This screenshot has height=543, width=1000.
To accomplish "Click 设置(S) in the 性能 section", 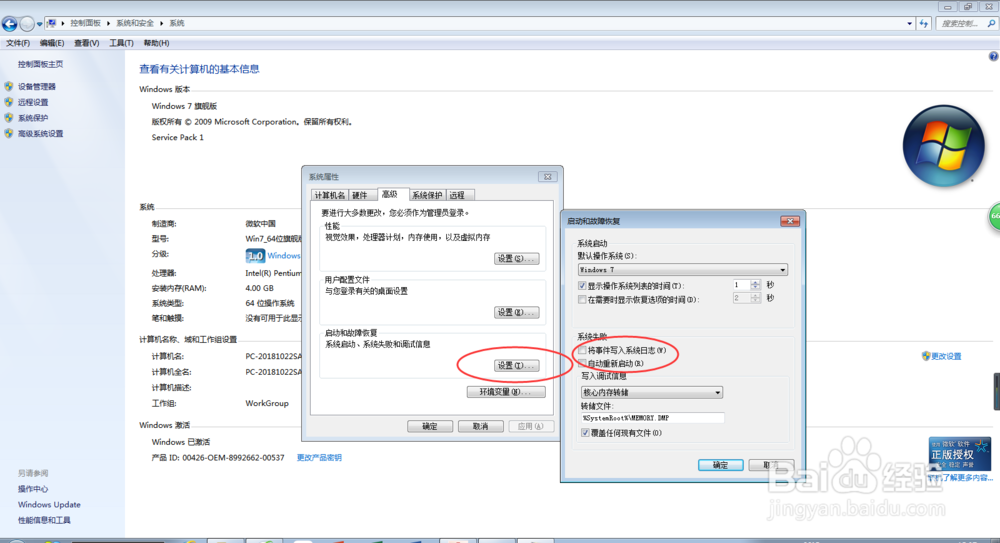I will pyautogui.click(x=516, y=258).
